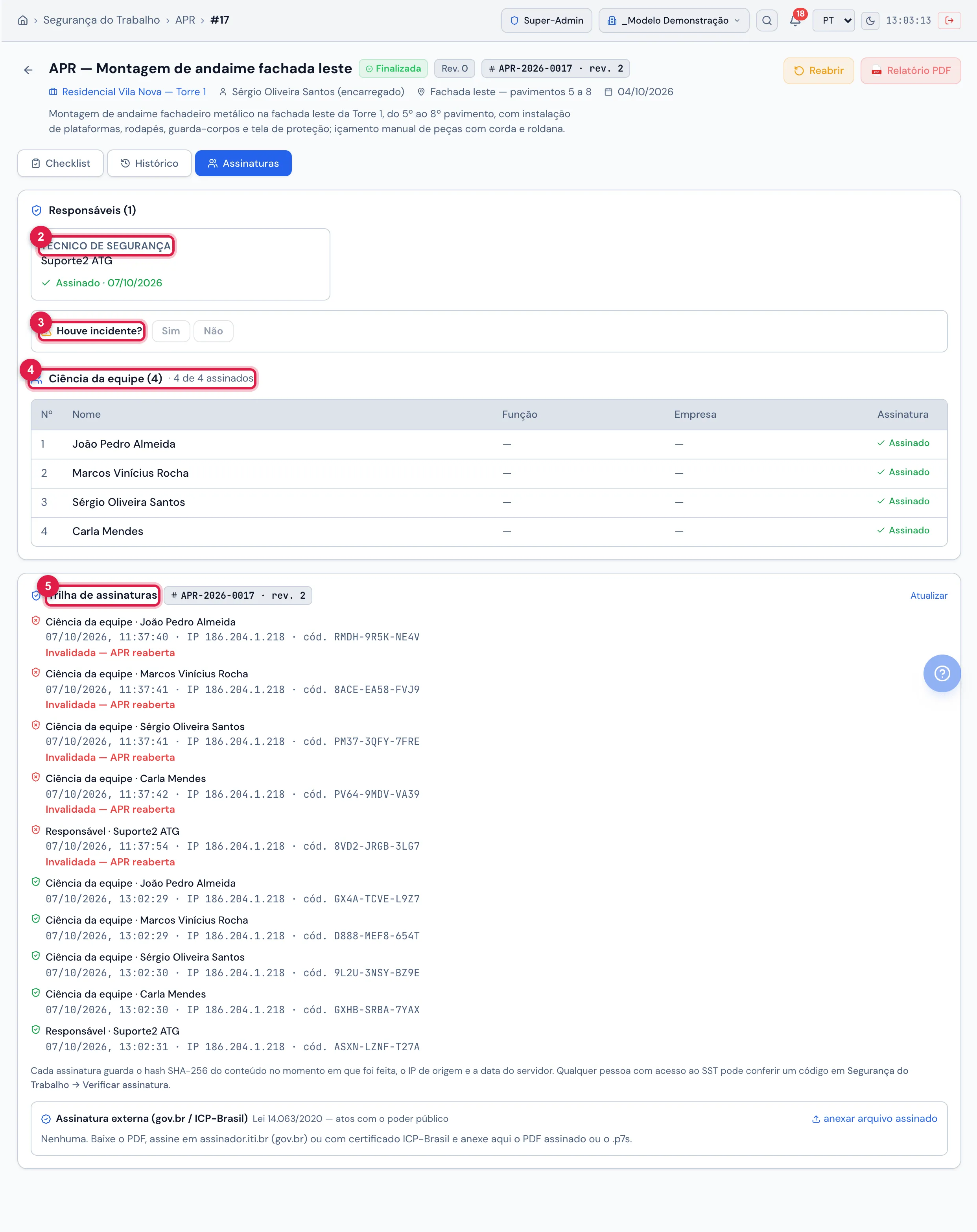Open the PT language dropdown

(833, 20)
